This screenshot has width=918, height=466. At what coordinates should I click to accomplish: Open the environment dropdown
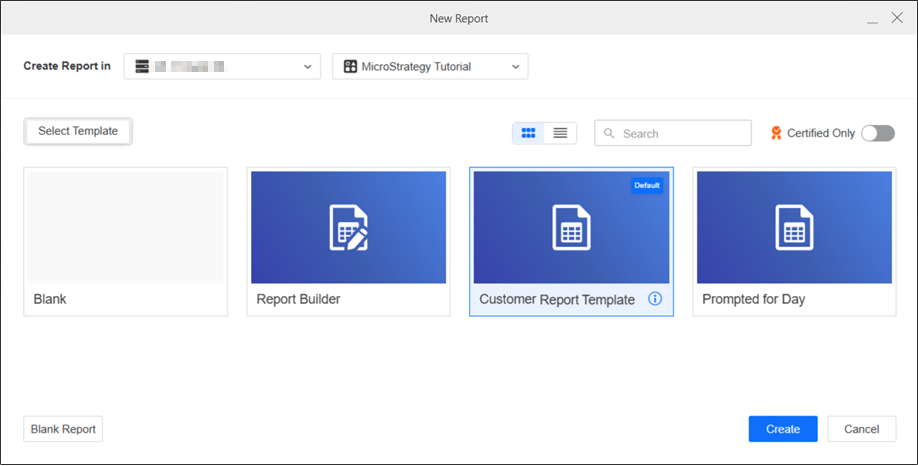[x=307, y=67]
